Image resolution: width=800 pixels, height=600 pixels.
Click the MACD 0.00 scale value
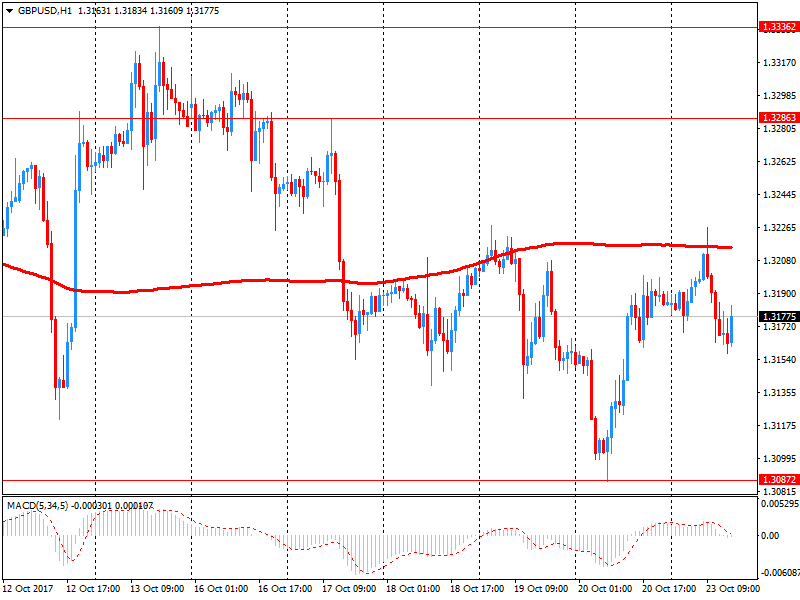tap(769, 536)
